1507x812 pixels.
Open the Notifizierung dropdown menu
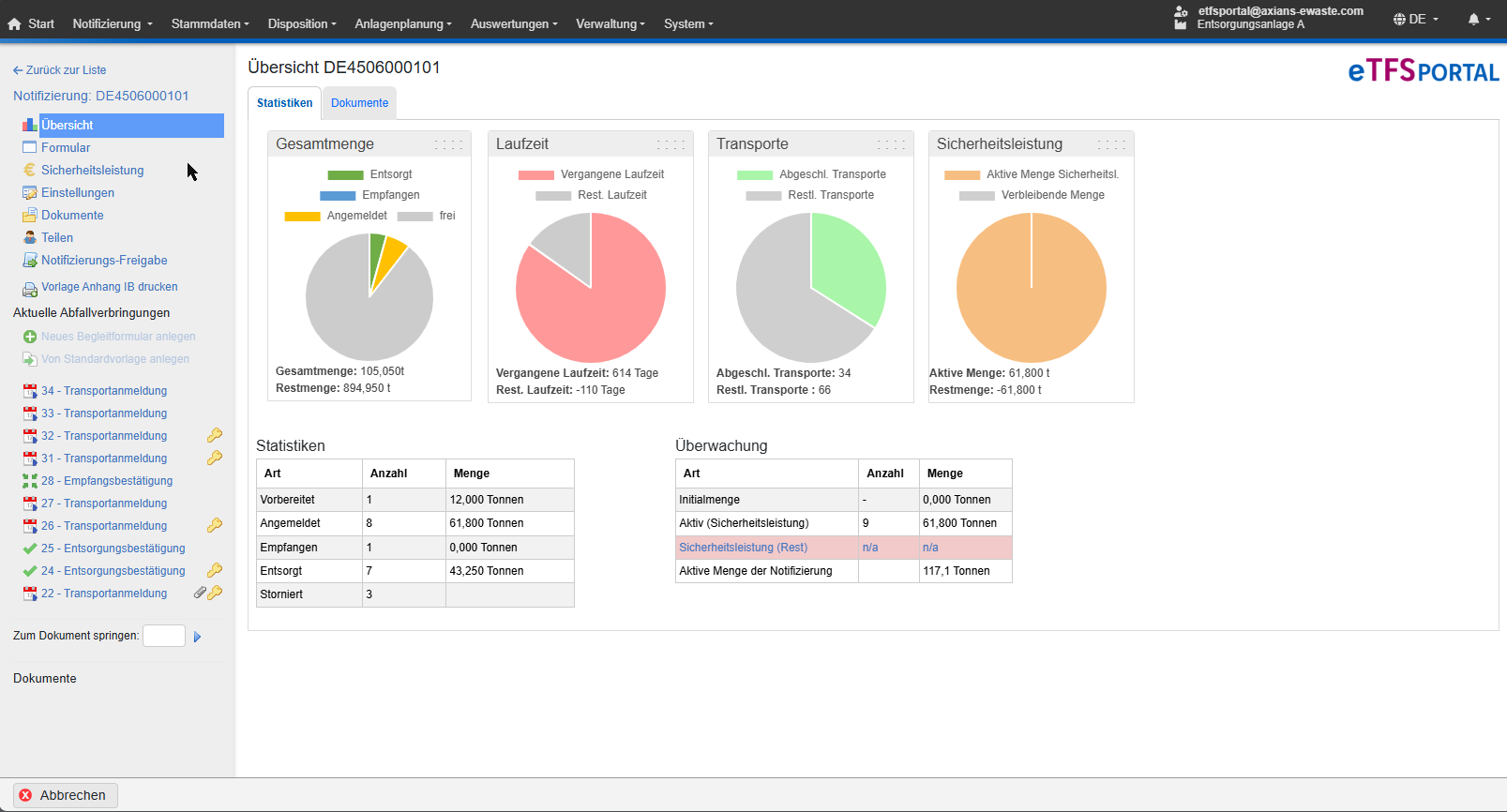click(112, 24)
